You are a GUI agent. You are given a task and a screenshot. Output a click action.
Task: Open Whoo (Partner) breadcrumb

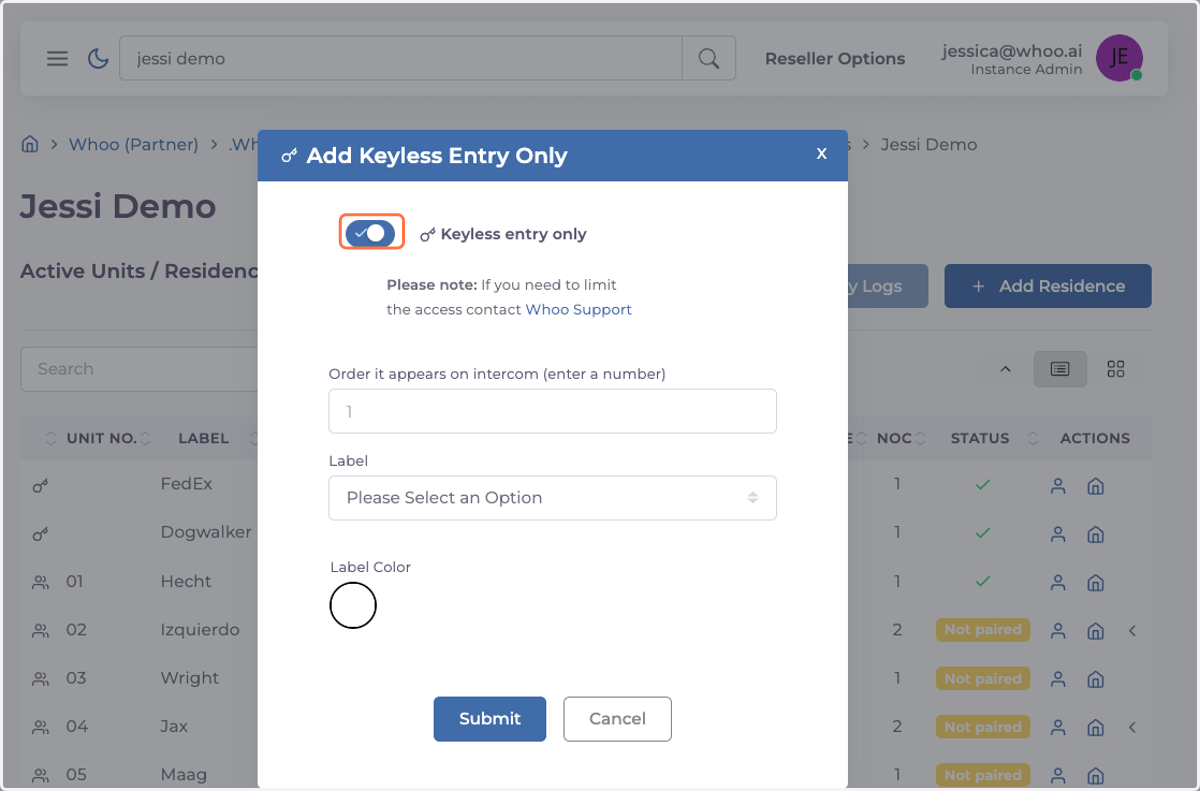point(133,144)
